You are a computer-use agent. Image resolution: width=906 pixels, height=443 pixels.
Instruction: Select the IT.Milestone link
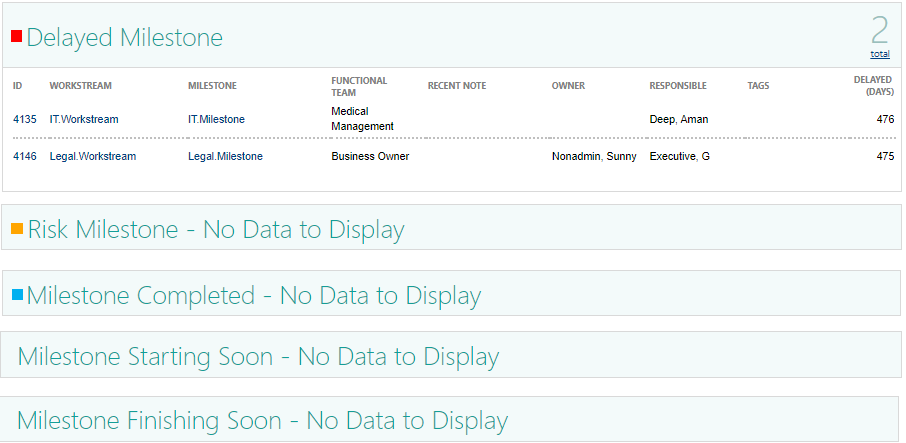click(x=216, y=120)
